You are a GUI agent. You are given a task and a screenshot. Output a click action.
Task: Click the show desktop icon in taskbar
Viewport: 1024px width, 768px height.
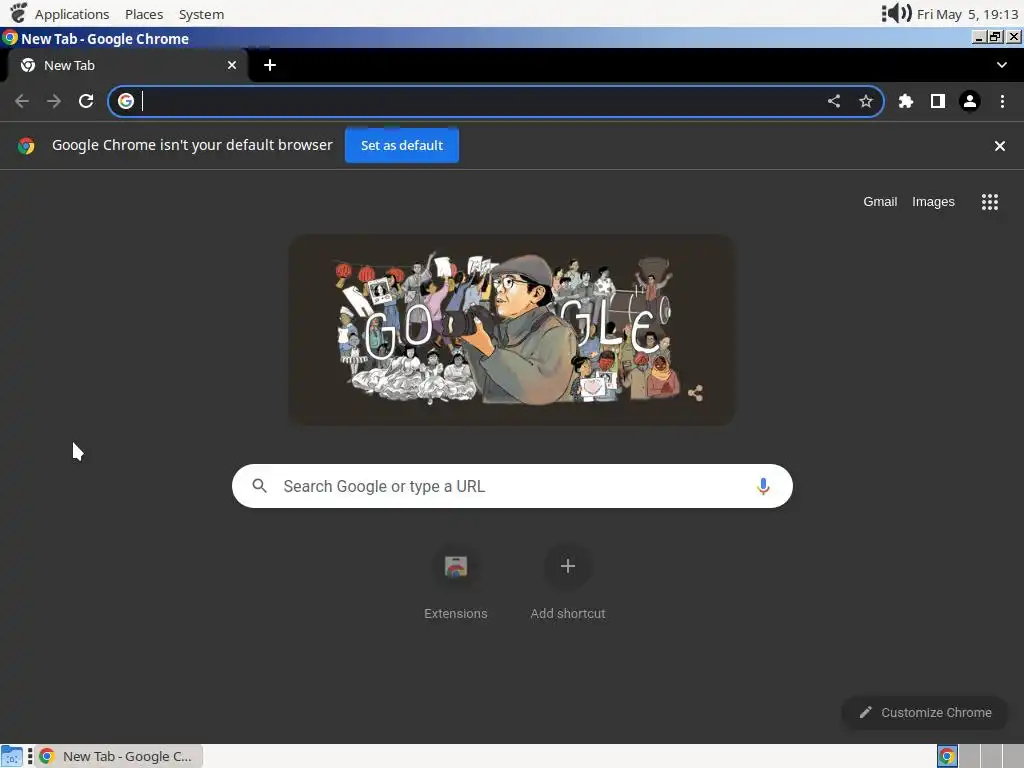coord(12,756)
